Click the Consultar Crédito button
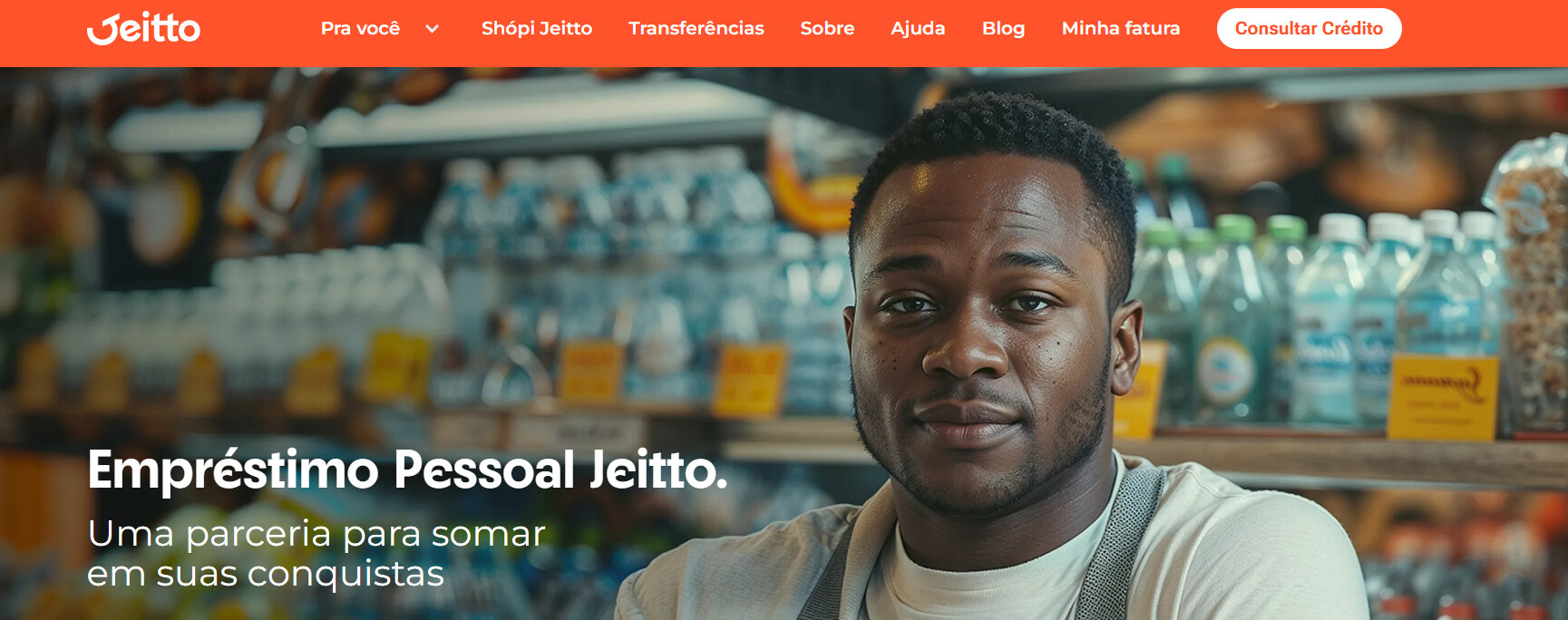The width and height of the screenshot is (1568, 620). (x=1309, y=28)
